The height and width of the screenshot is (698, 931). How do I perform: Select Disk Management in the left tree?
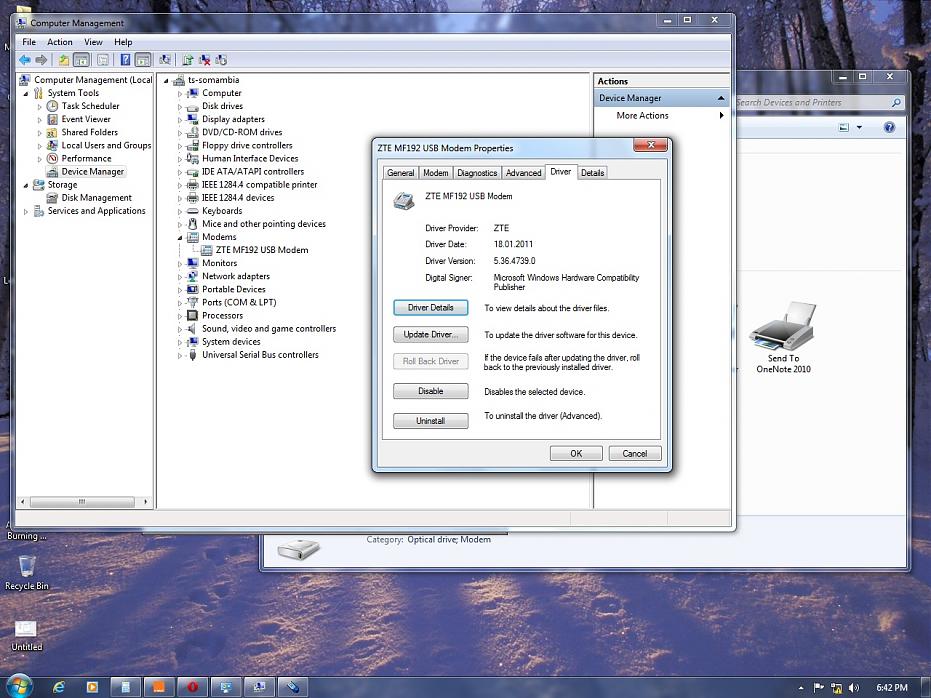[x=96, y=198]
